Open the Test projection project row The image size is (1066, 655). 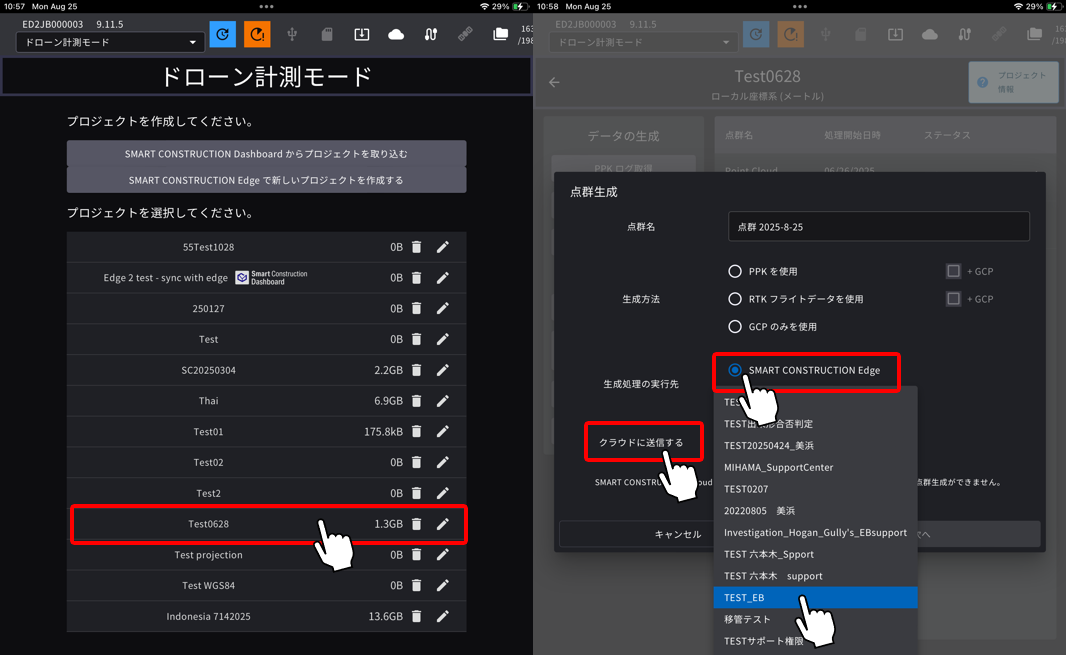(x=266, y=554)
